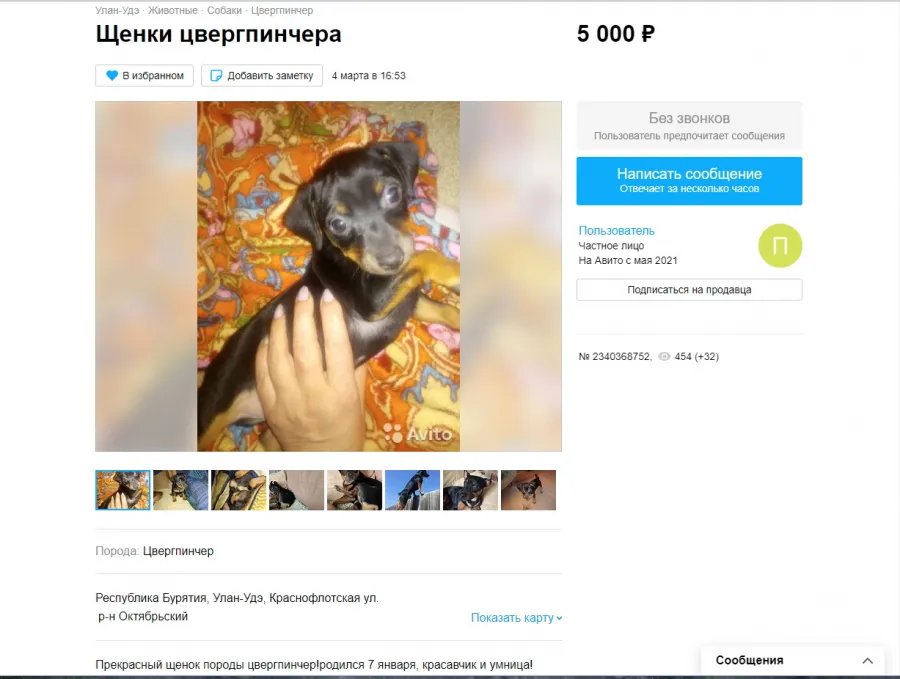
Task: Click the eye views counter icon
Action: [x=664, y=356]
